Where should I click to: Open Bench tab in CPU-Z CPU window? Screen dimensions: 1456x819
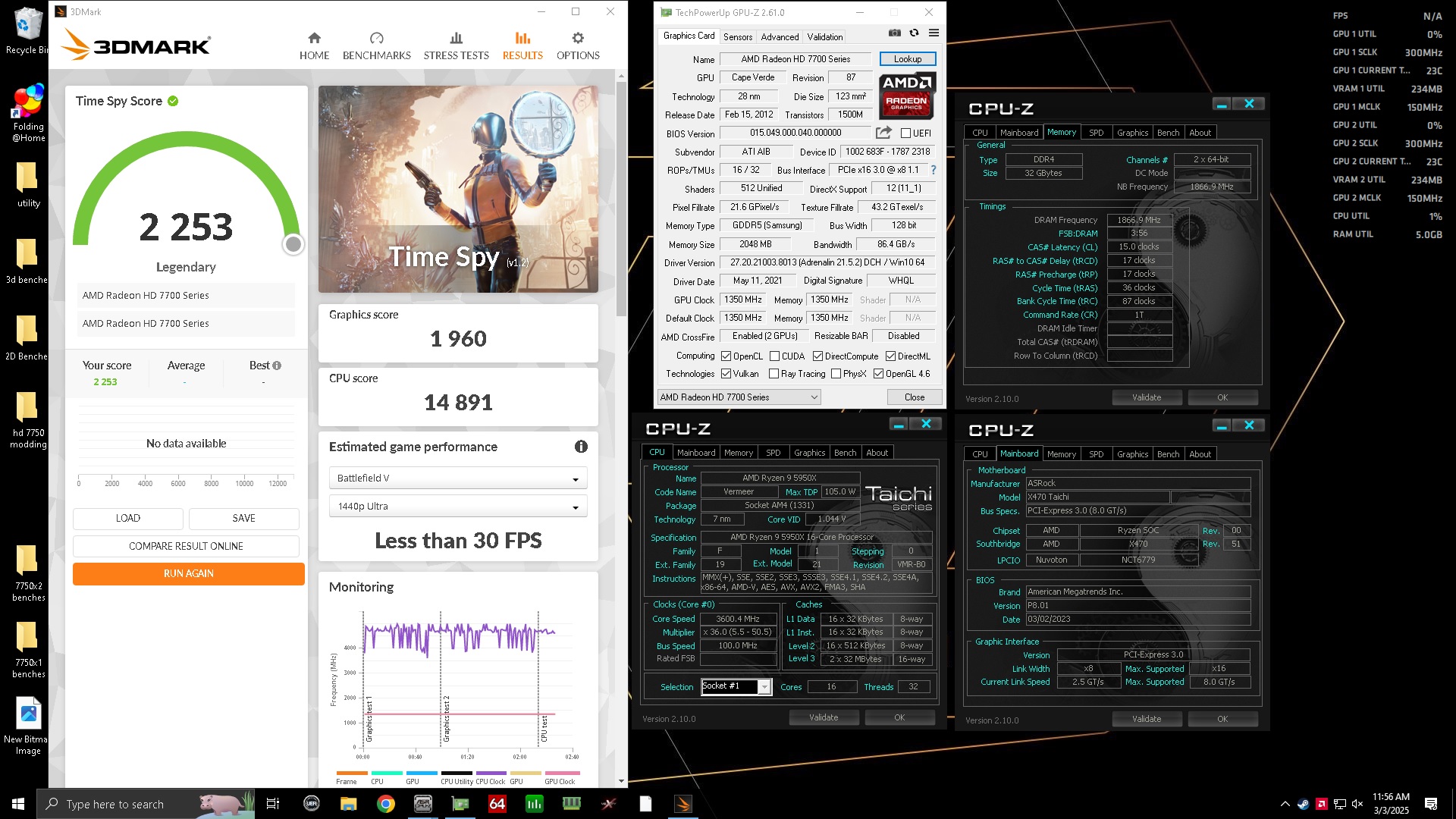845,453
